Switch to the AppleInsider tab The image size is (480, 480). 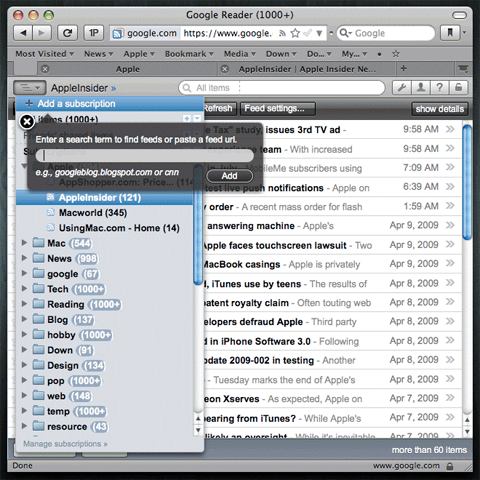307,69
